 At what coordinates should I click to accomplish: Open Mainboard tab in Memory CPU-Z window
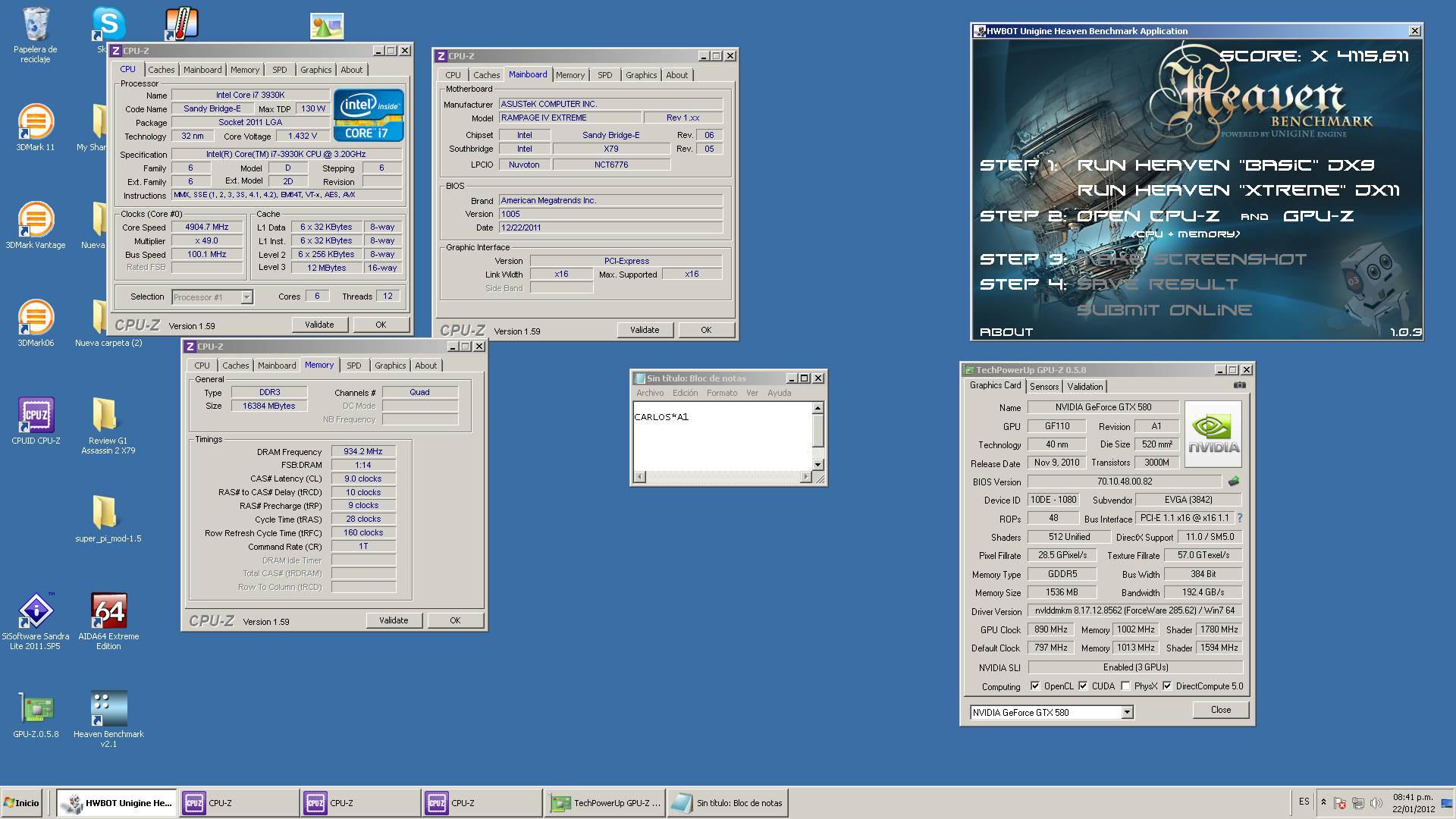coord(277,366)
